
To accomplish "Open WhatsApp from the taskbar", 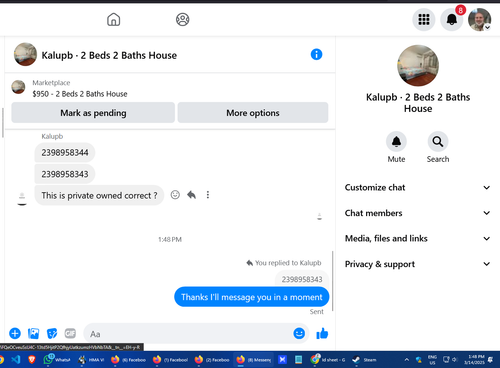I will pos(57,359).
